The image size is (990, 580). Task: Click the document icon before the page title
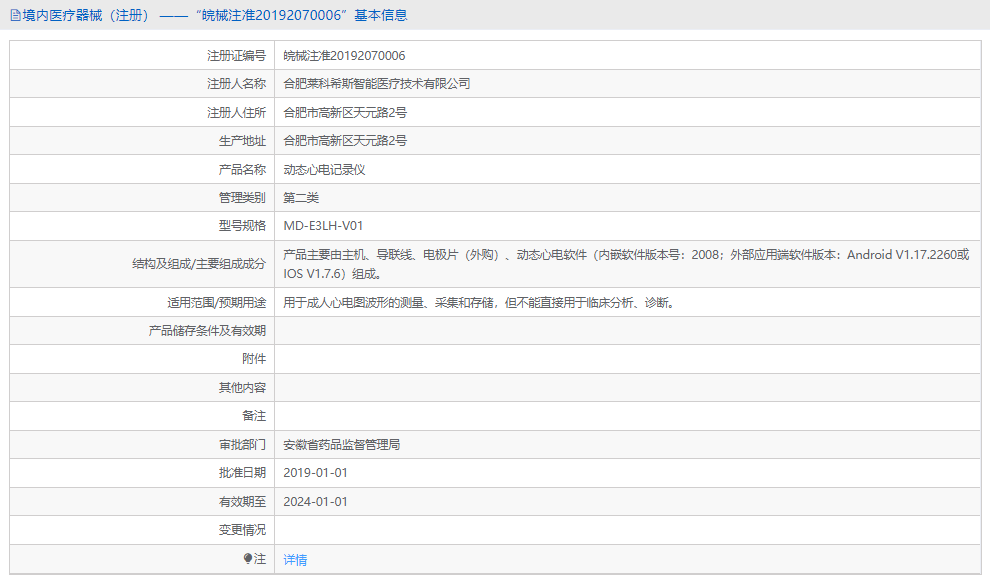point(13,14)
